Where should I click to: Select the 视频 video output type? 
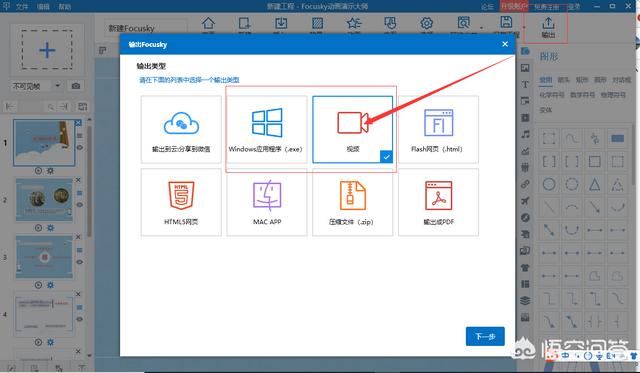pos(353,129)
